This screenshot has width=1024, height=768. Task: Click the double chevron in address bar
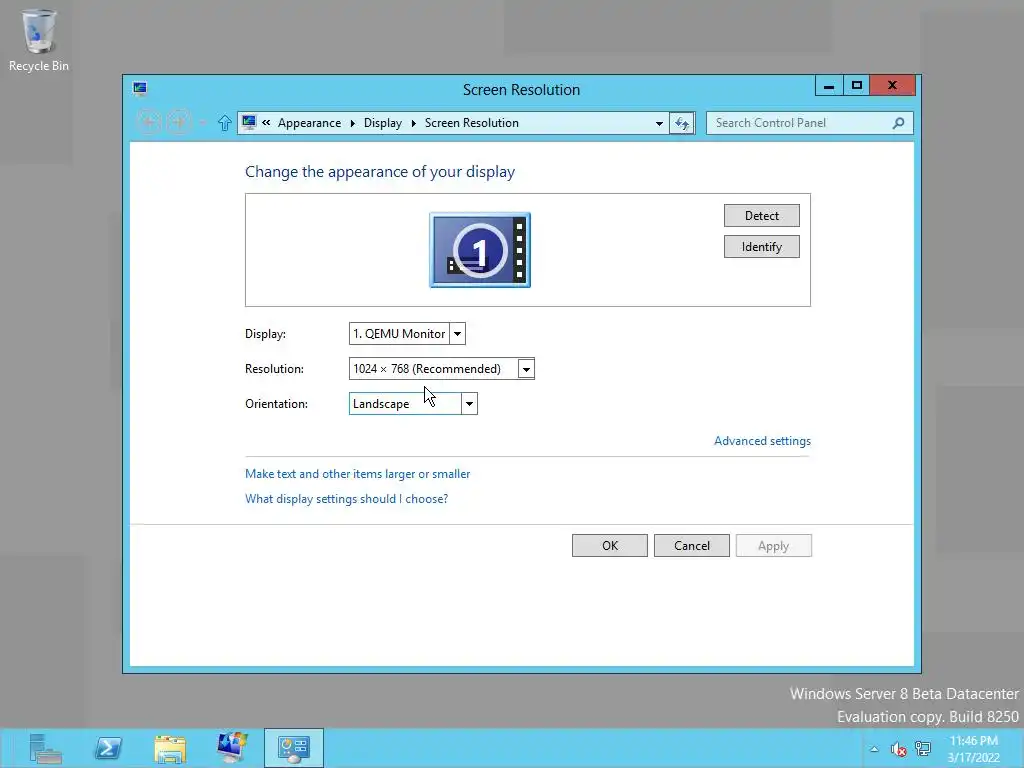click(266, 122)
